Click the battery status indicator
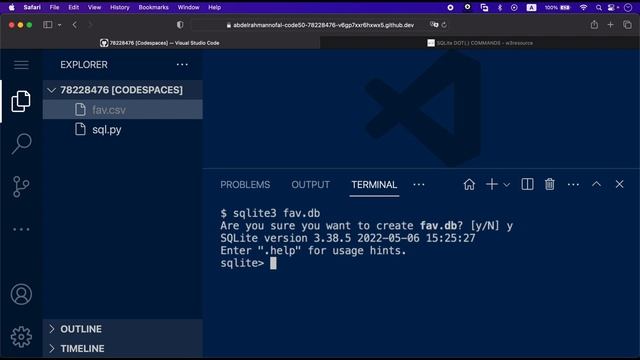The image size is (640, 360). tap(557, 7)
